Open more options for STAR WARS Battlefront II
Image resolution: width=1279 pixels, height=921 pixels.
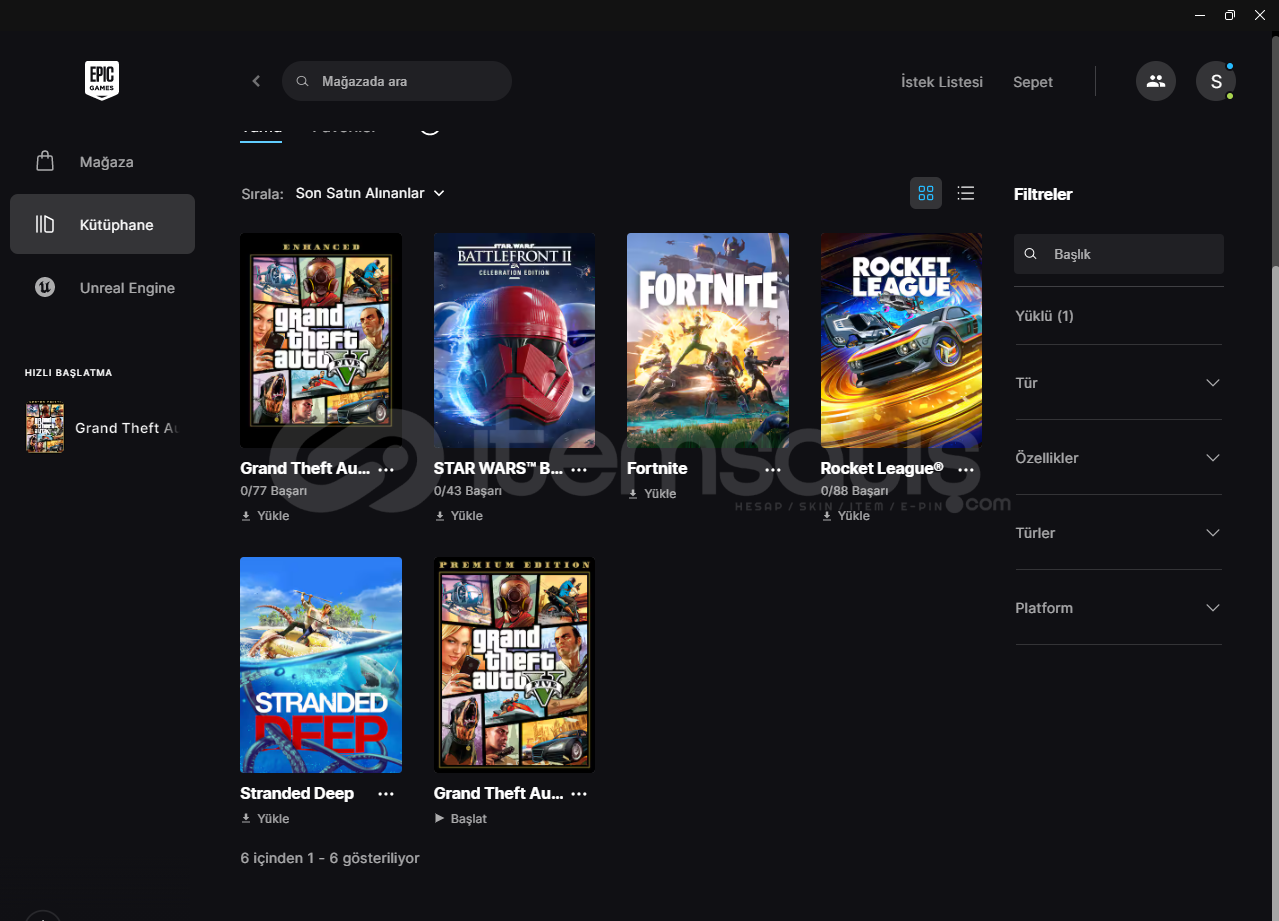pyautogui.click(x=579, y=469)
